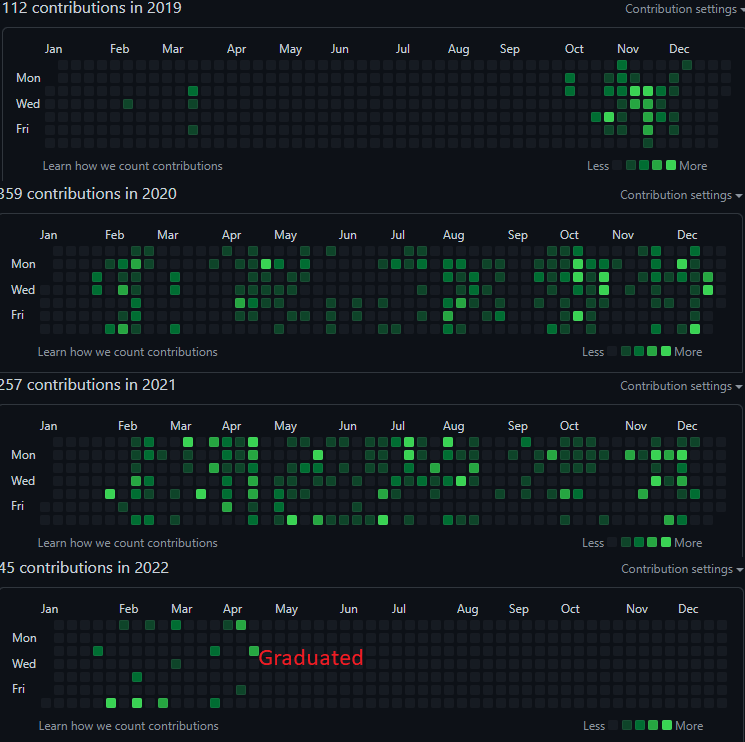This screenshot has width=745, height=742.
Task: Click the green cell left of 'Graduated' label
Action: pos(254,651)
